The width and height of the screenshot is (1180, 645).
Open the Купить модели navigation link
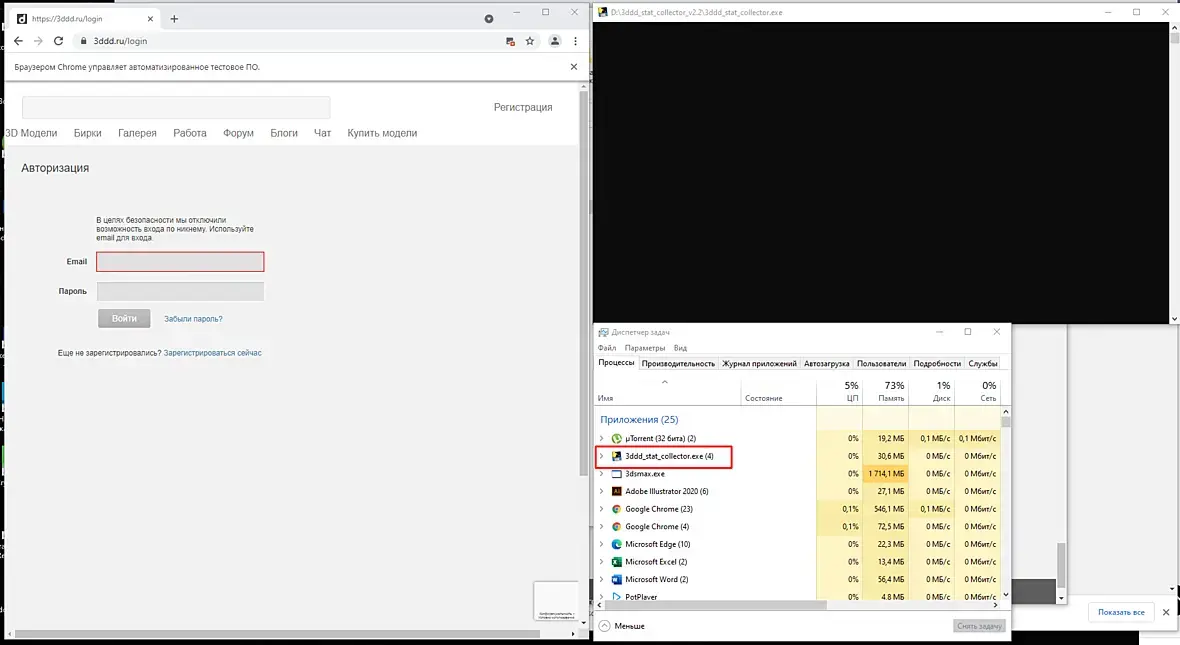382,133
